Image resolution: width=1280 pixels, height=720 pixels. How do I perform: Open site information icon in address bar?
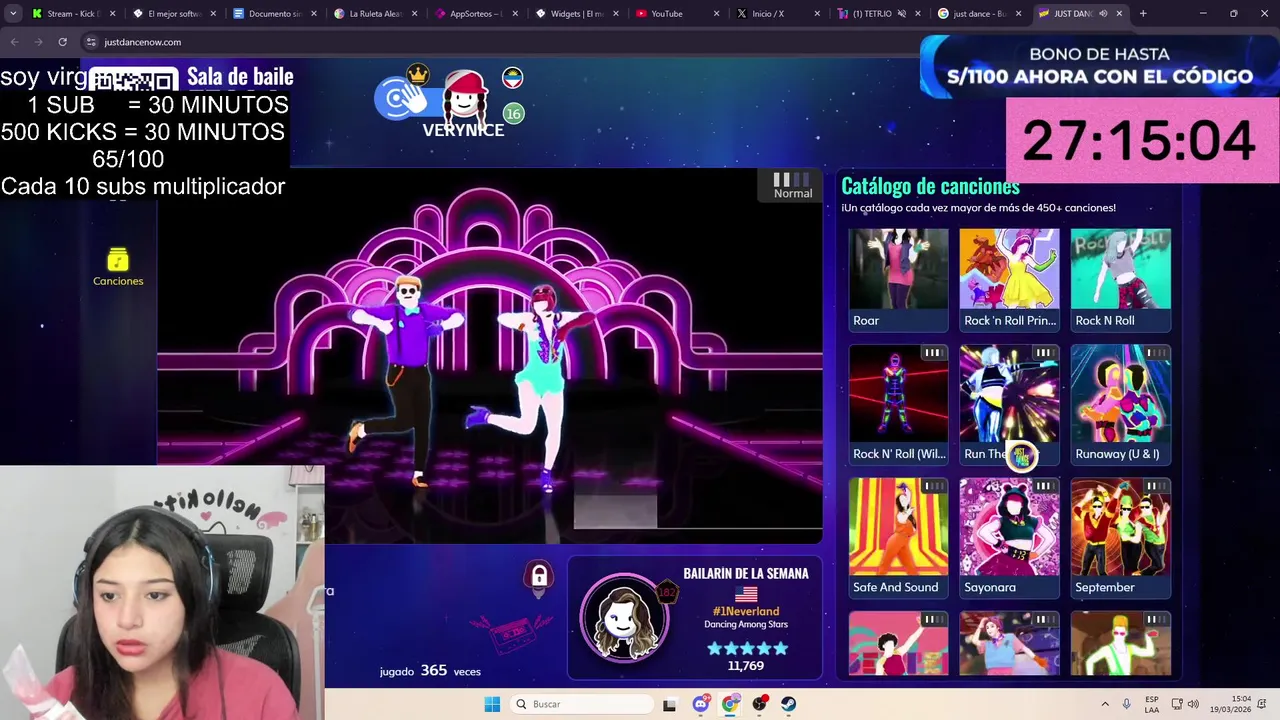[x=91, y=42]
